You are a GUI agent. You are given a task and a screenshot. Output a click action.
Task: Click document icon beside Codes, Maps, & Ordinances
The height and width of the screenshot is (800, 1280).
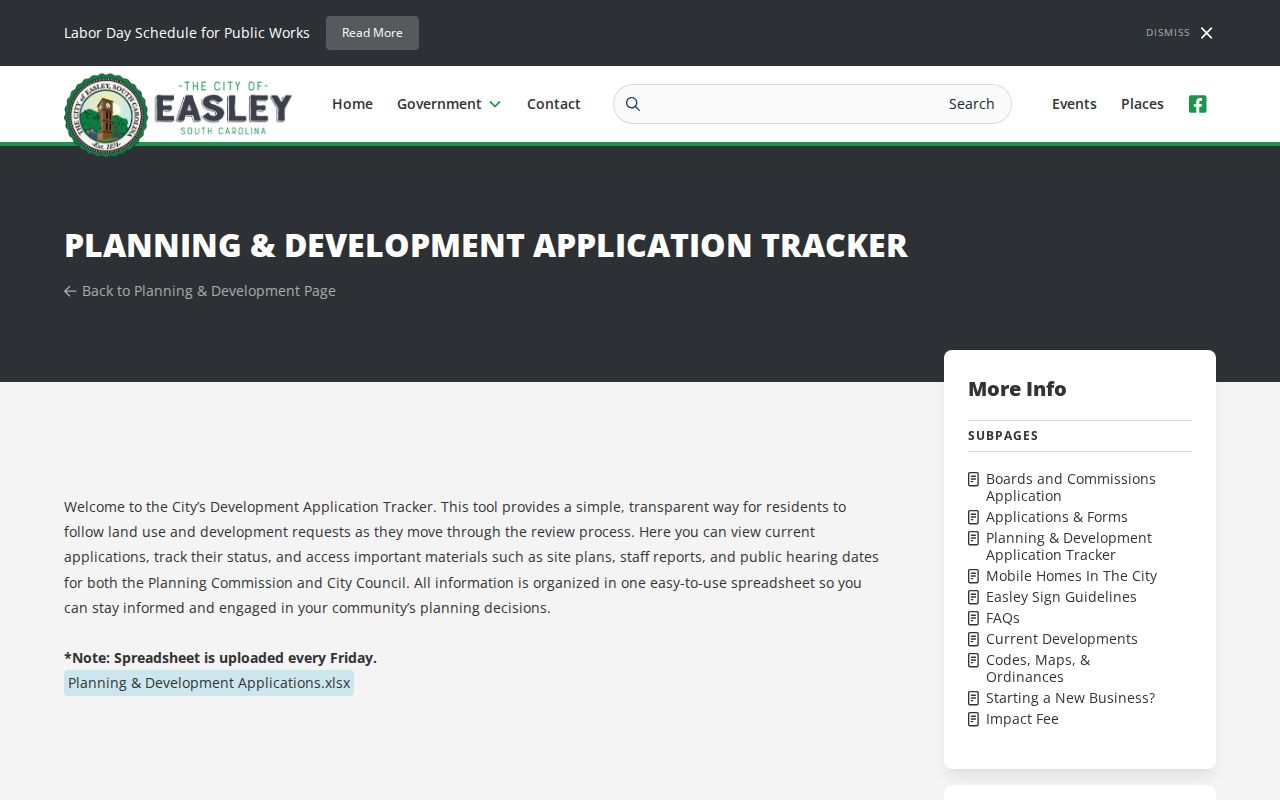[974, 660]
